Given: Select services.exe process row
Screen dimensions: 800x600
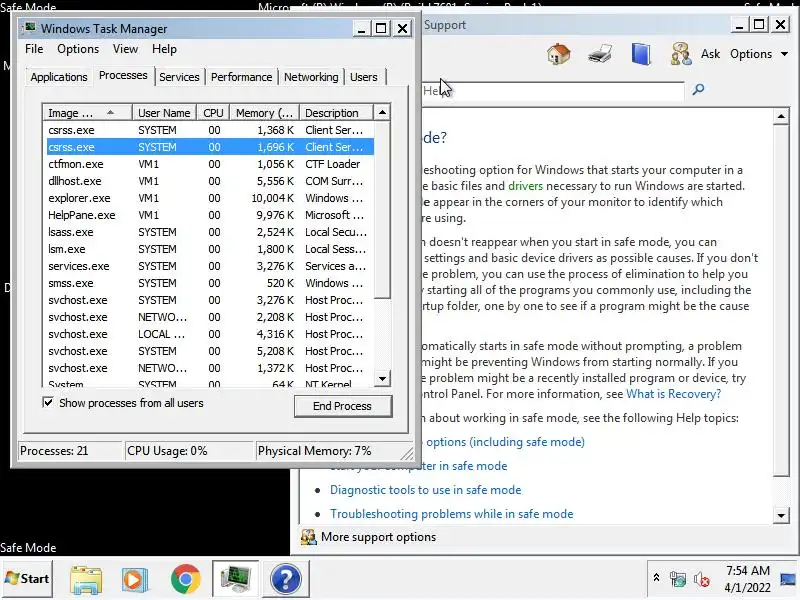Looking at the screenshot, I should tap(210, 266).
